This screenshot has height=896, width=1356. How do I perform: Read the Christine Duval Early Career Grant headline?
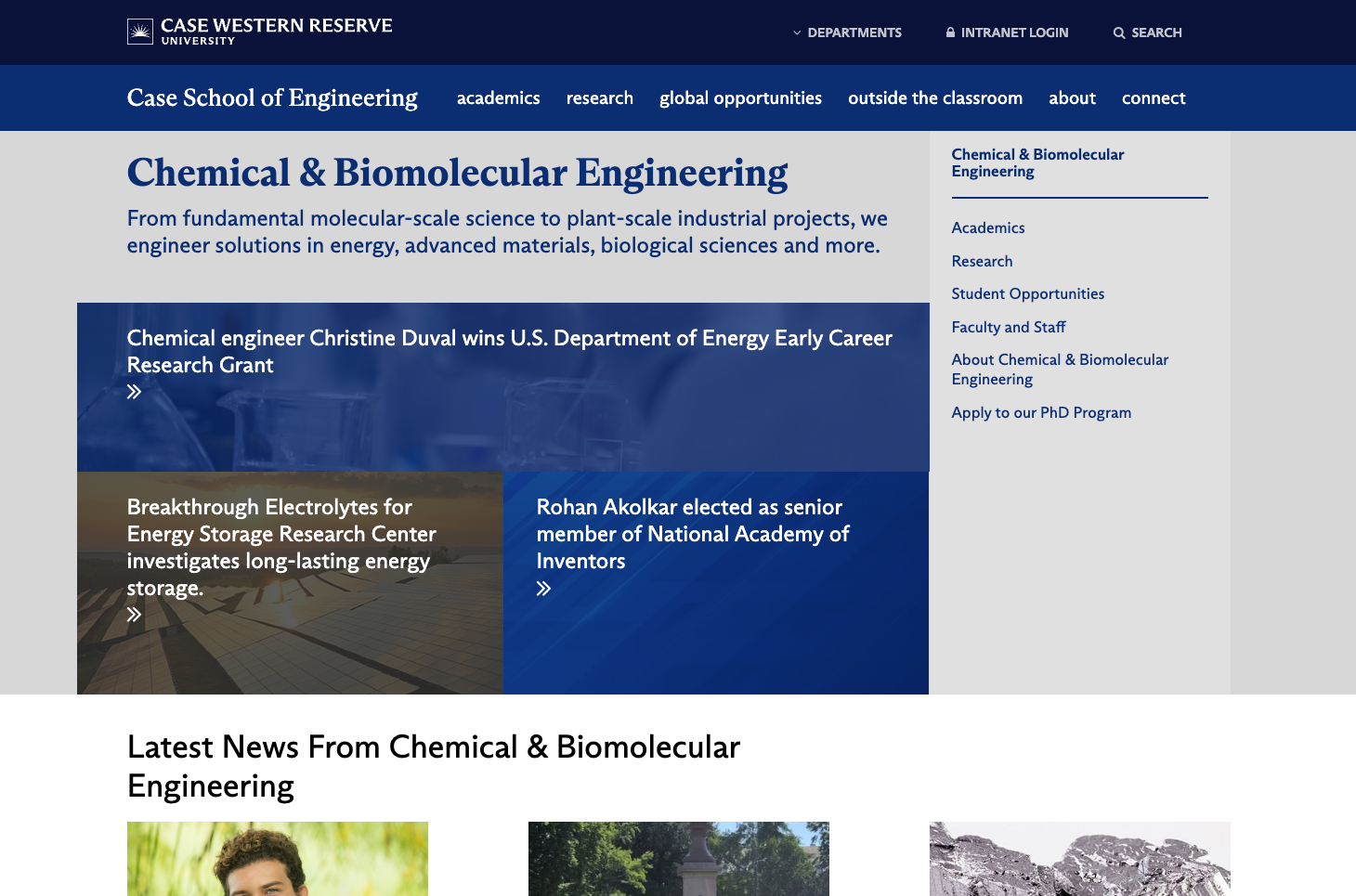pos(510,351)
